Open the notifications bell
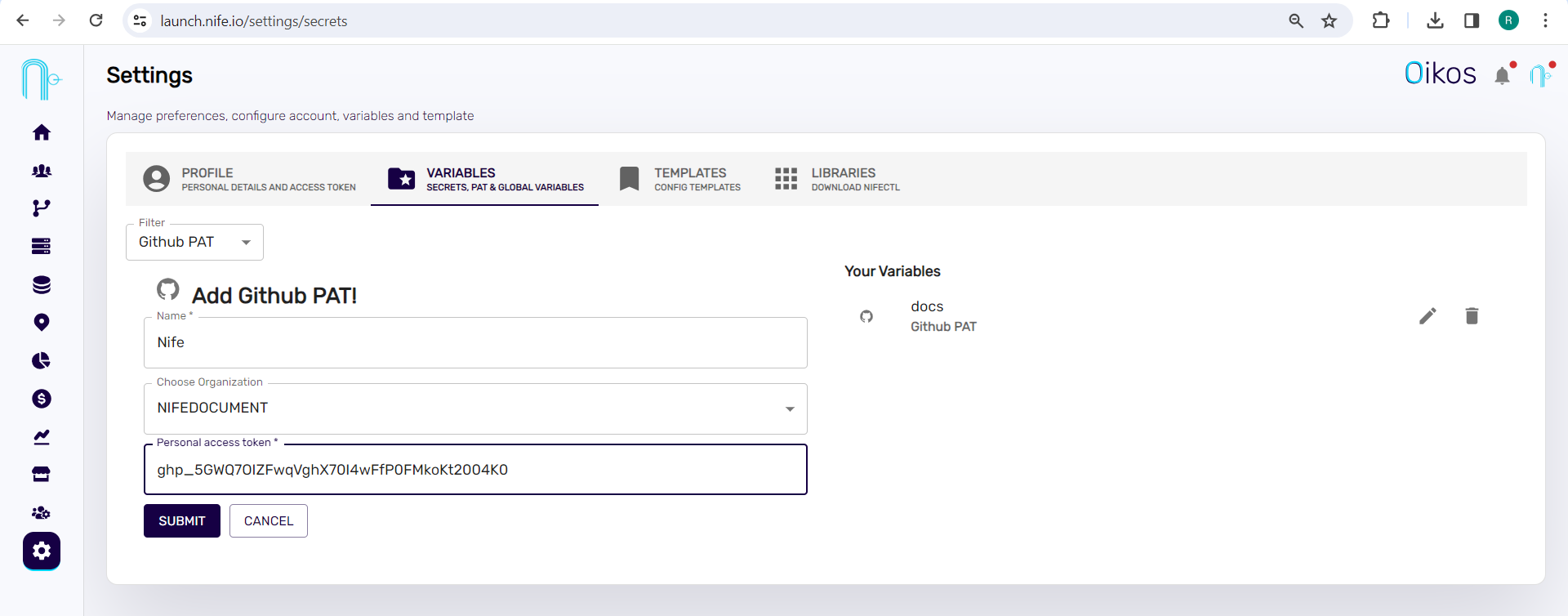This screenshot has width=1568, height=616. [1502, 76]
